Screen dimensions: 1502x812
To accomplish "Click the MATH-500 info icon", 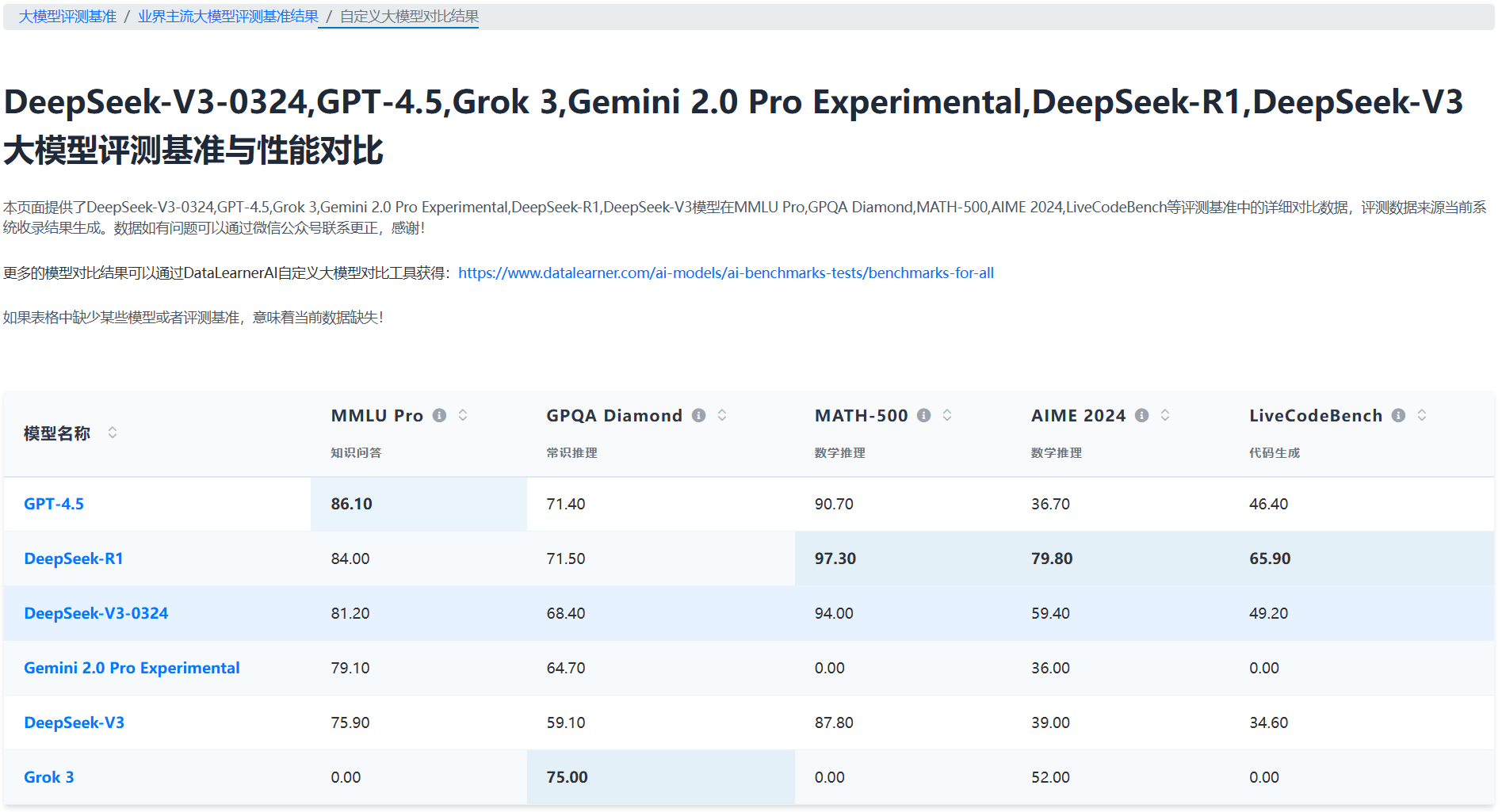I will pos(923,415).
